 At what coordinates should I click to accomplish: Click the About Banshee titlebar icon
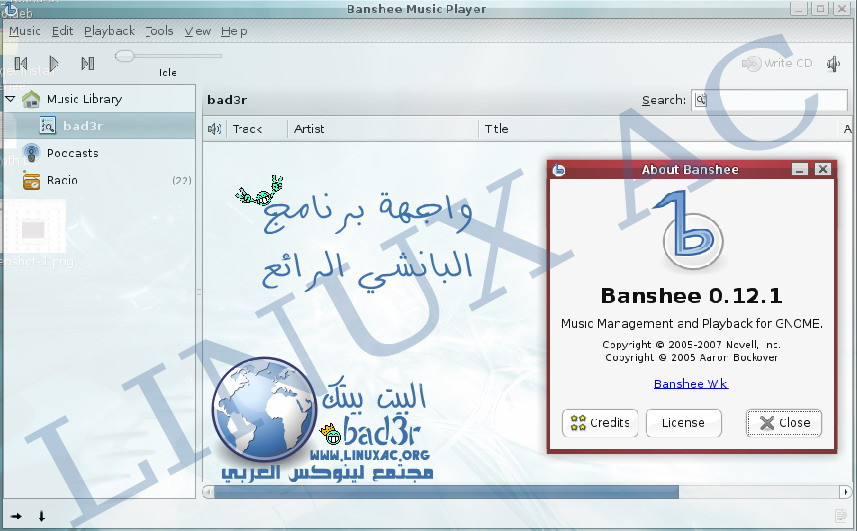559,170
